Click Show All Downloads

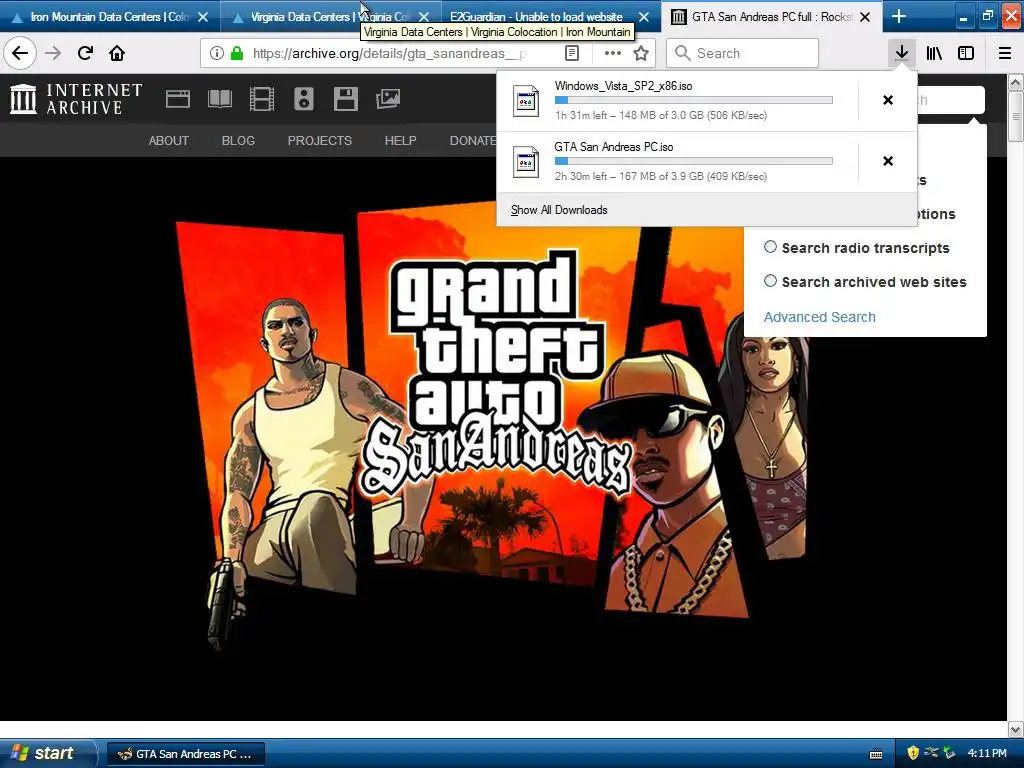559,210
